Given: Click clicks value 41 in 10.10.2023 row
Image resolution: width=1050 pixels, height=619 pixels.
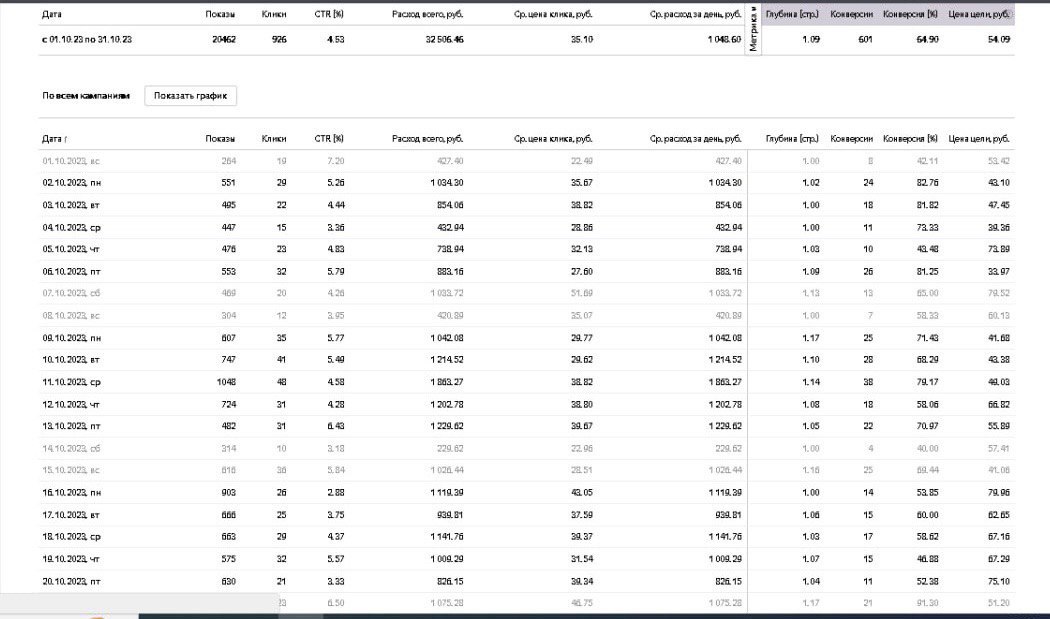Looking at the screenshot, I should 281,360.
